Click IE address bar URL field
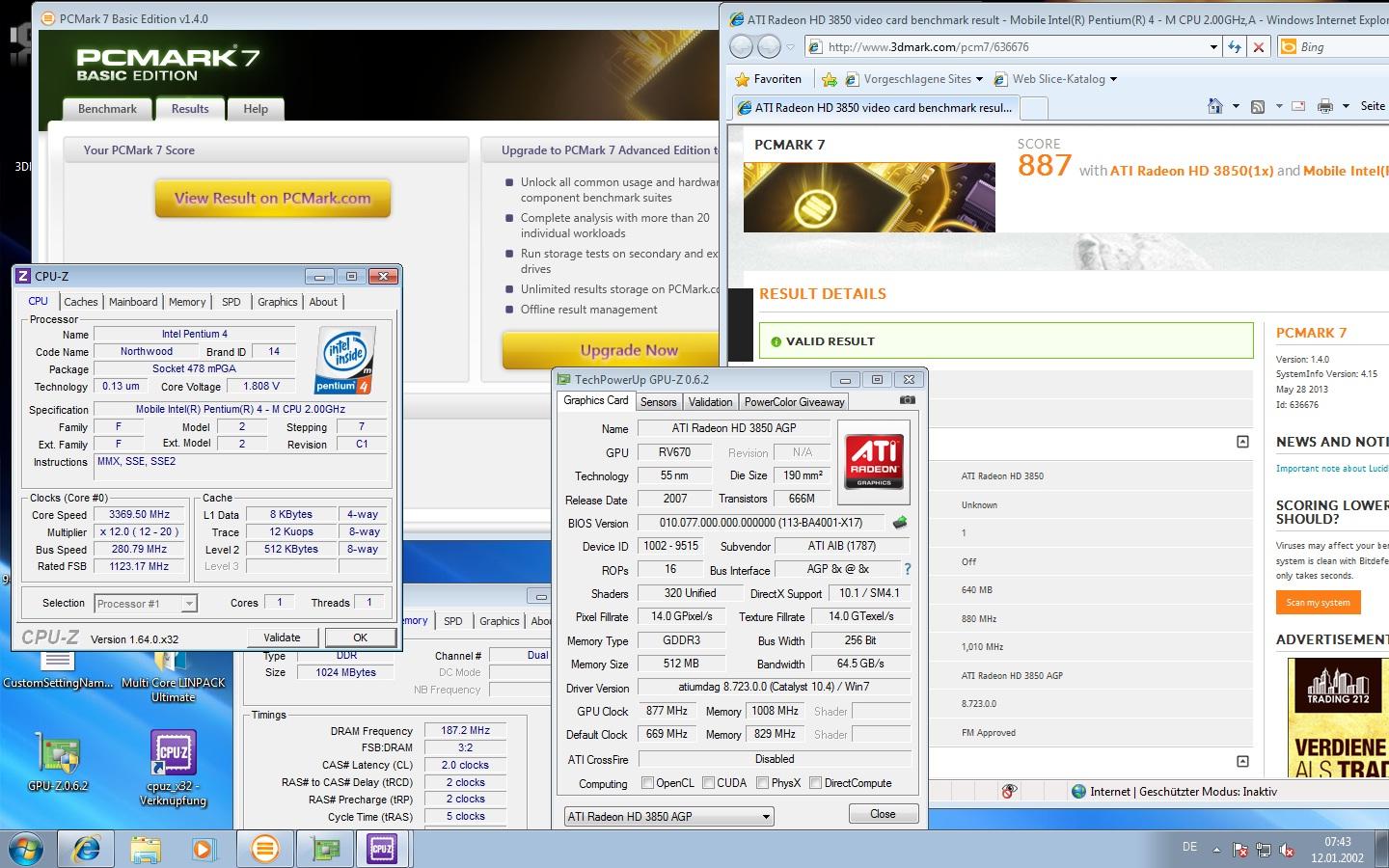This screenshot has height=868, width=1389. (1005, 46)
